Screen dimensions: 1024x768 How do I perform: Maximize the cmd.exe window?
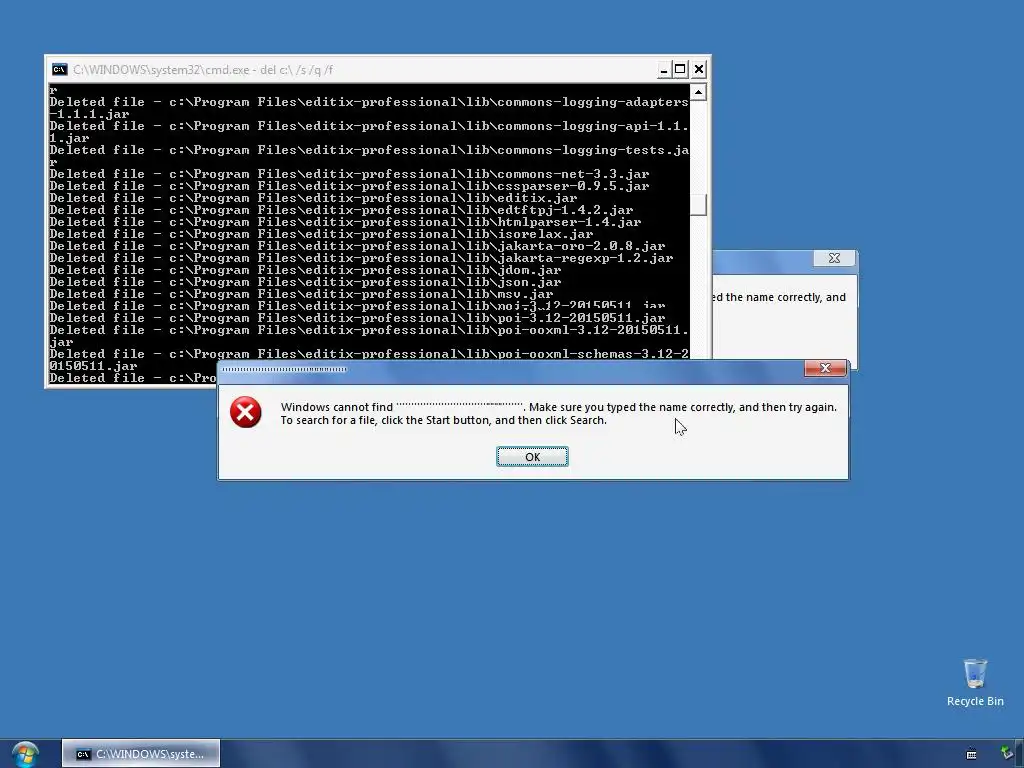[x=680, y=69]
